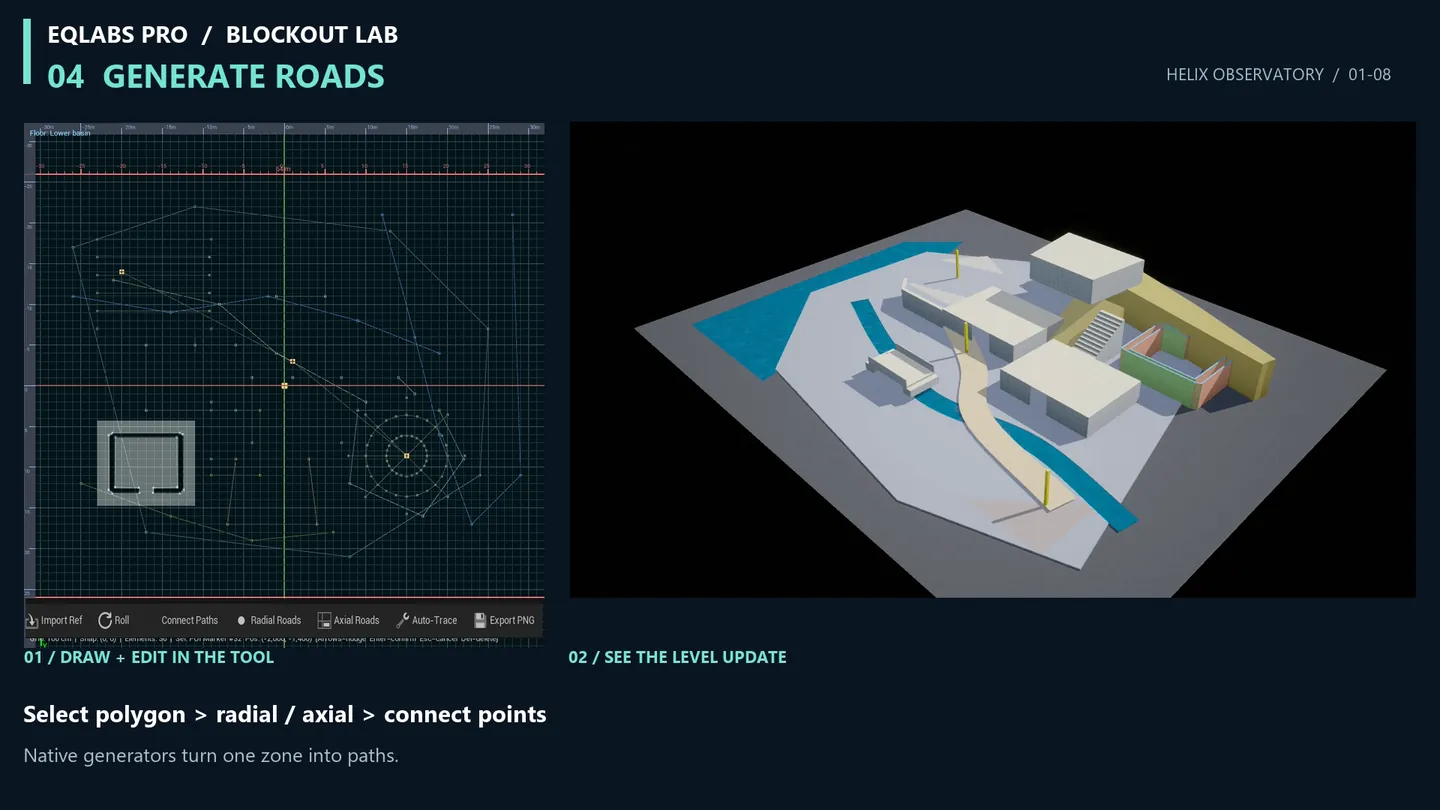Click the "02 / SEE THE LEVEL UPDATE" caption
This screenshot has width=1440, height=810.
[677, 657]
